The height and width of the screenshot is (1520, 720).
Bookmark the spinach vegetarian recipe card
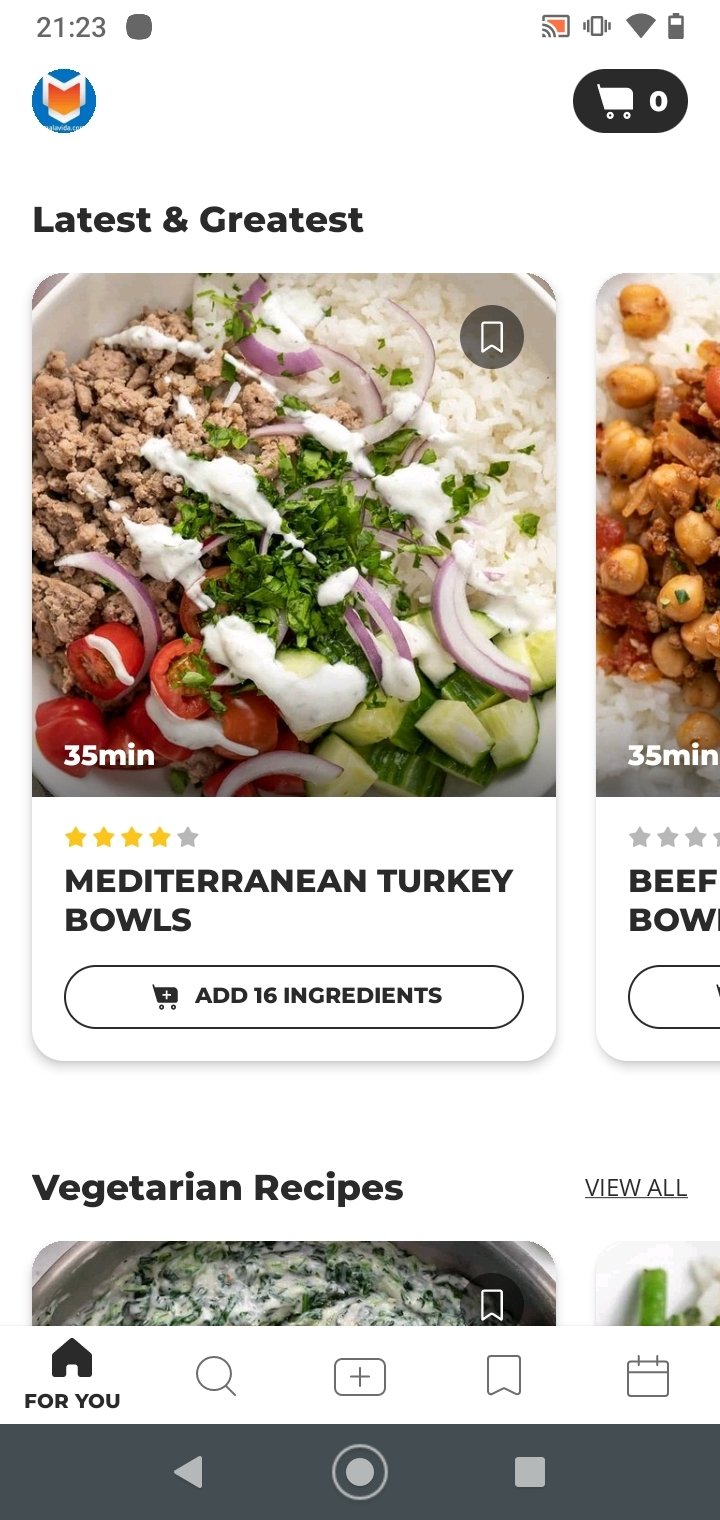[492, 1304]
